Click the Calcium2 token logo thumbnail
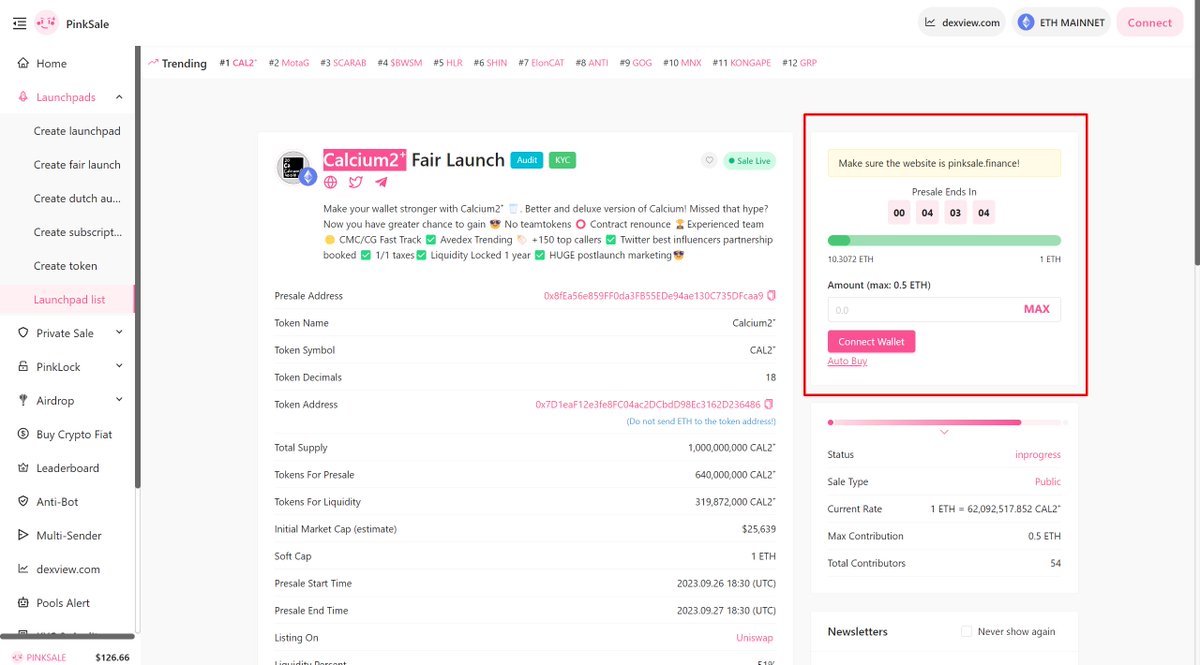This screenshot has width=1200, height=665. tap(293, 168)
